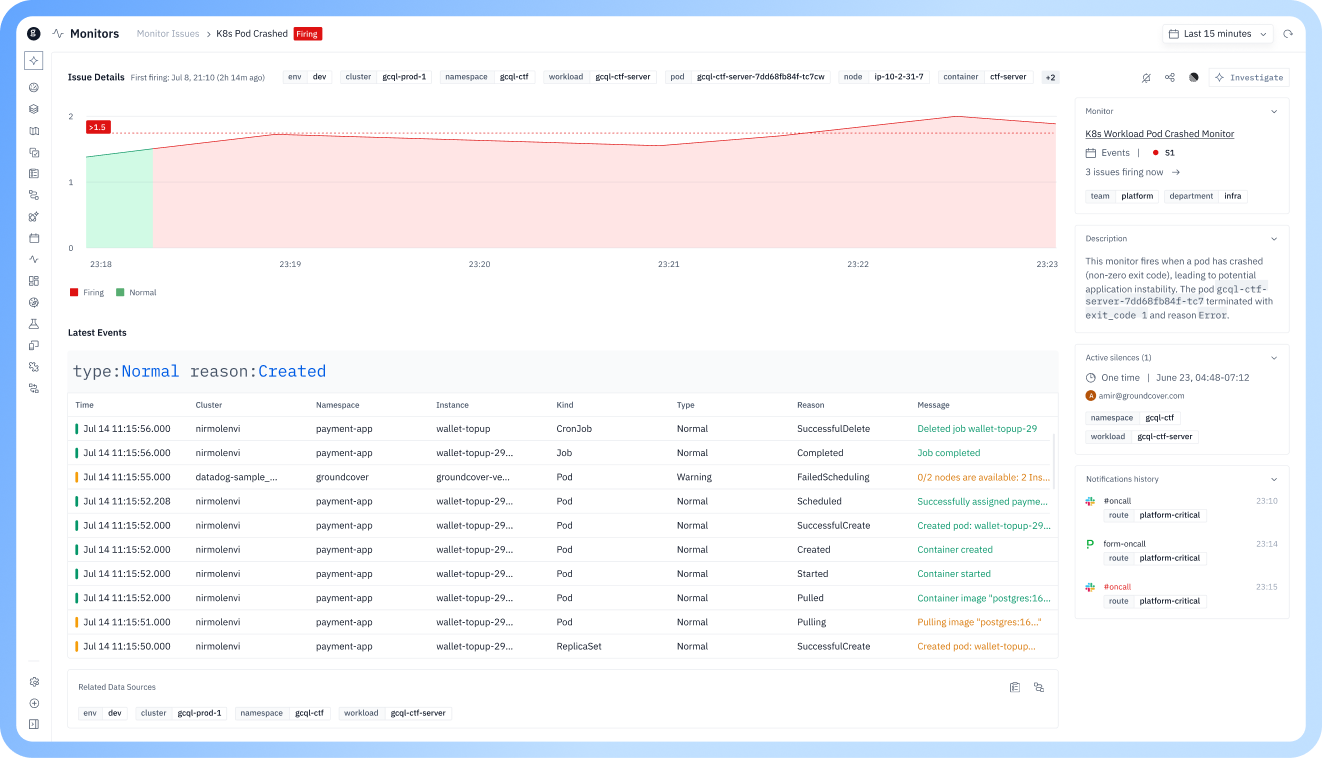Expand the +2 additional labels chip
This screenshot has width=1322, height=758.
[1050, 77]
